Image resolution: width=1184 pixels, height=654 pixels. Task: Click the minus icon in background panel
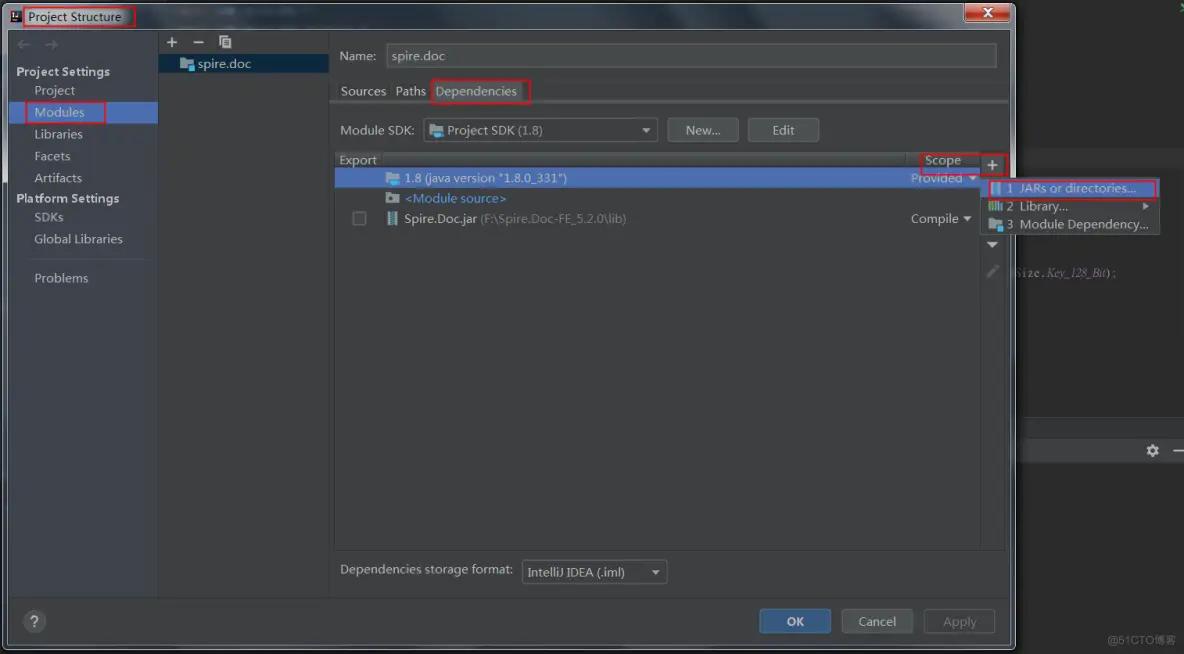pyautogui.click(x=1178, y=450)
